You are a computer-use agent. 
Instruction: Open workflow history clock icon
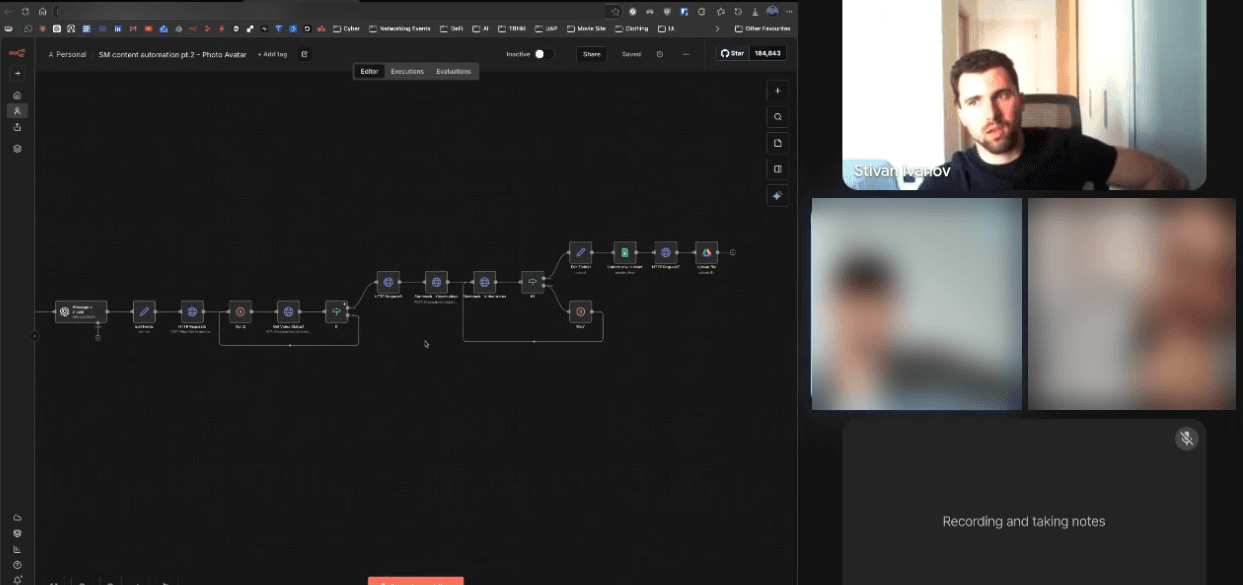tap(659, 54)
